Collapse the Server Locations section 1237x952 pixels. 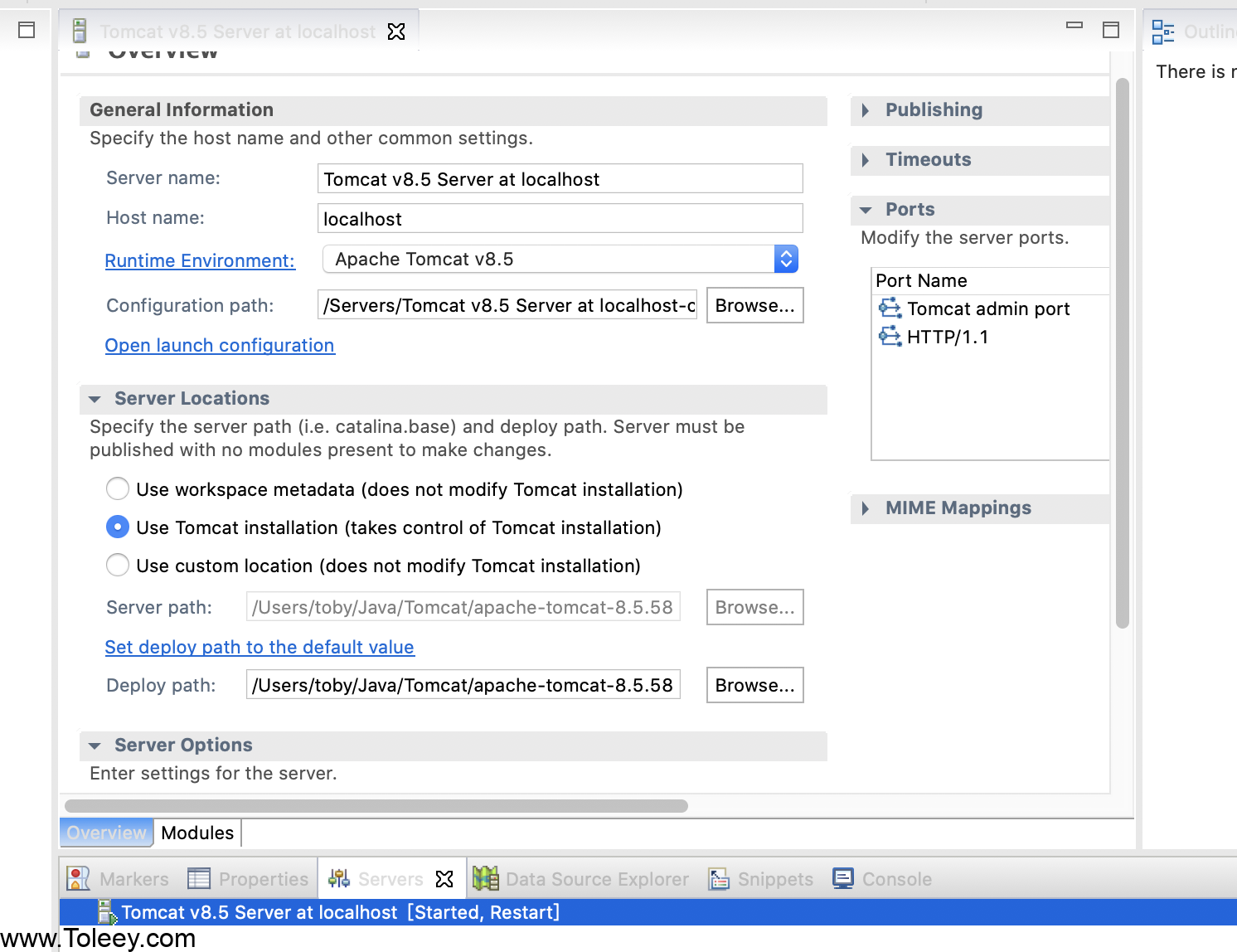pos(95,399)
